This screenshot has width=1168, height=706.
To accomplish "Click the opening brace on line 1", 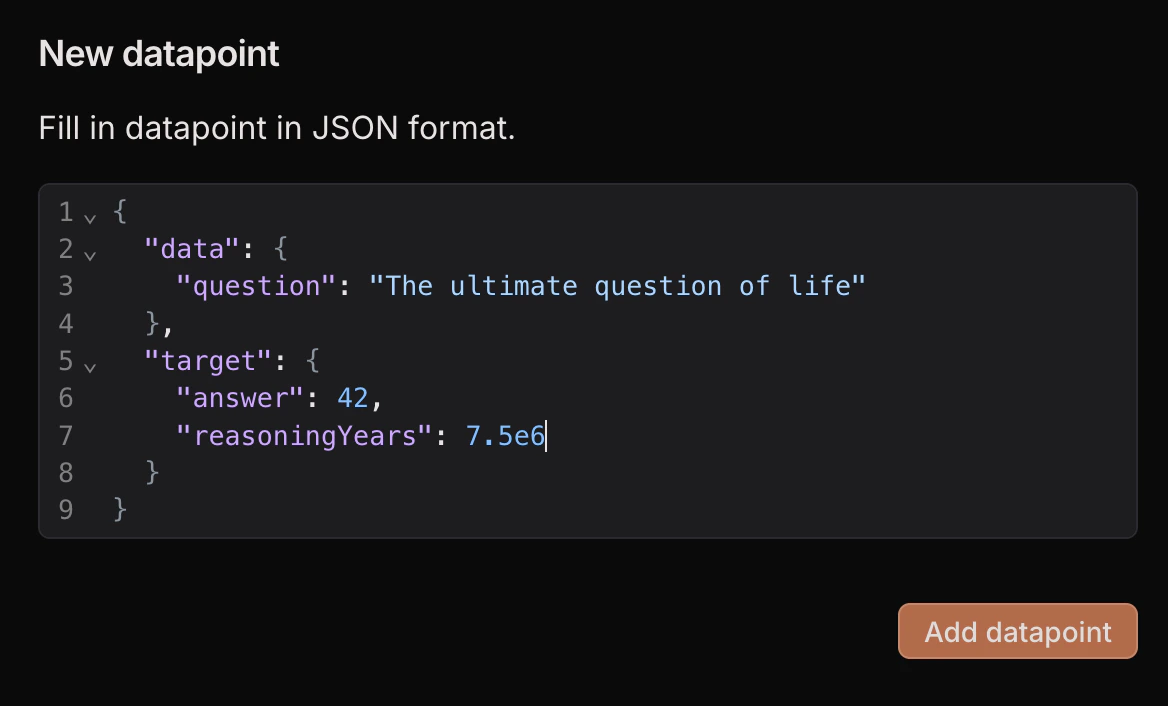I will 119,211.
